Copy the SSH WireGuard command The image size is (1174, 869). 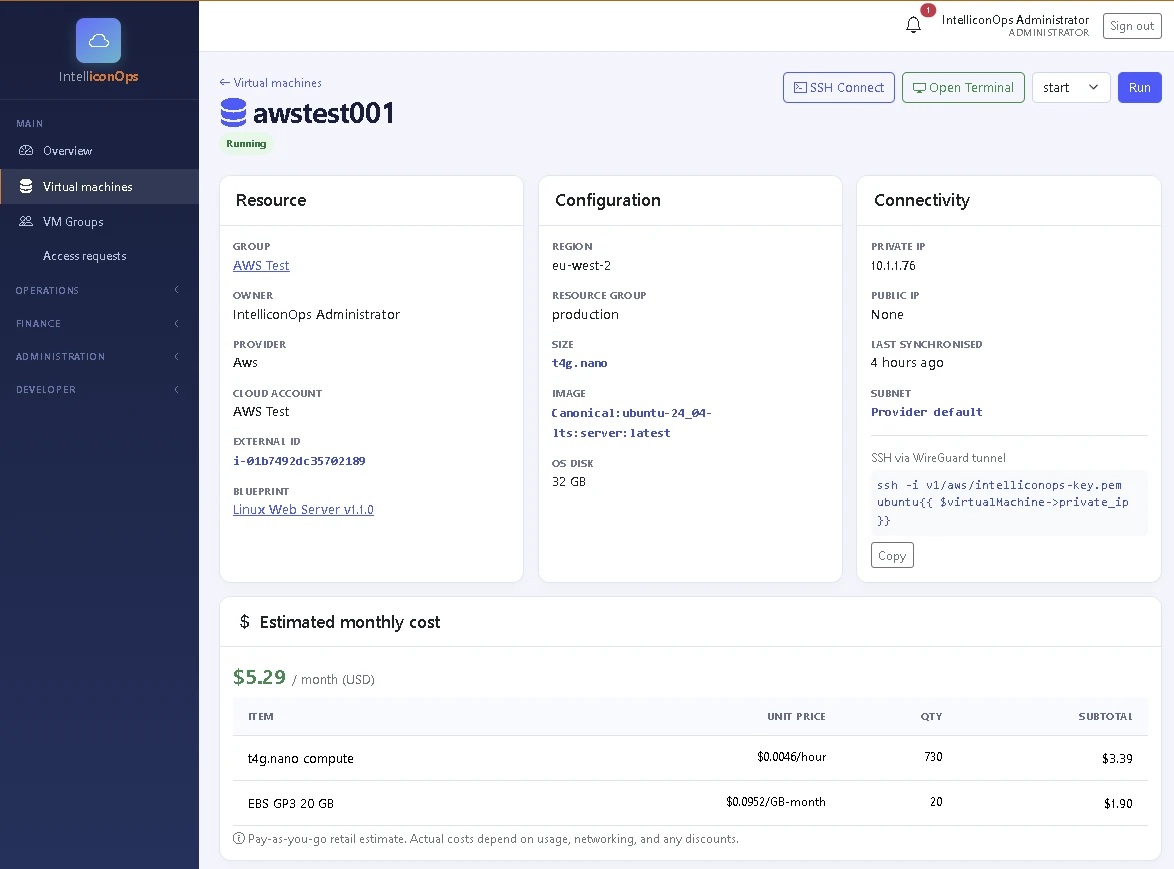click(x=892, y=555)
